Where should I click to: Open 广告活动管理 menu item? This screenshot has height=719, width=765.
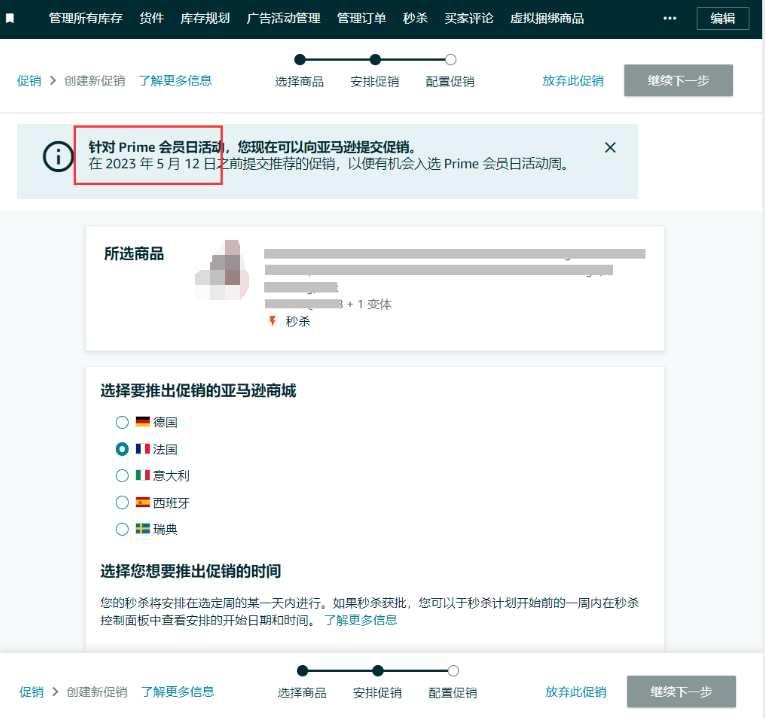click(283, 18)
